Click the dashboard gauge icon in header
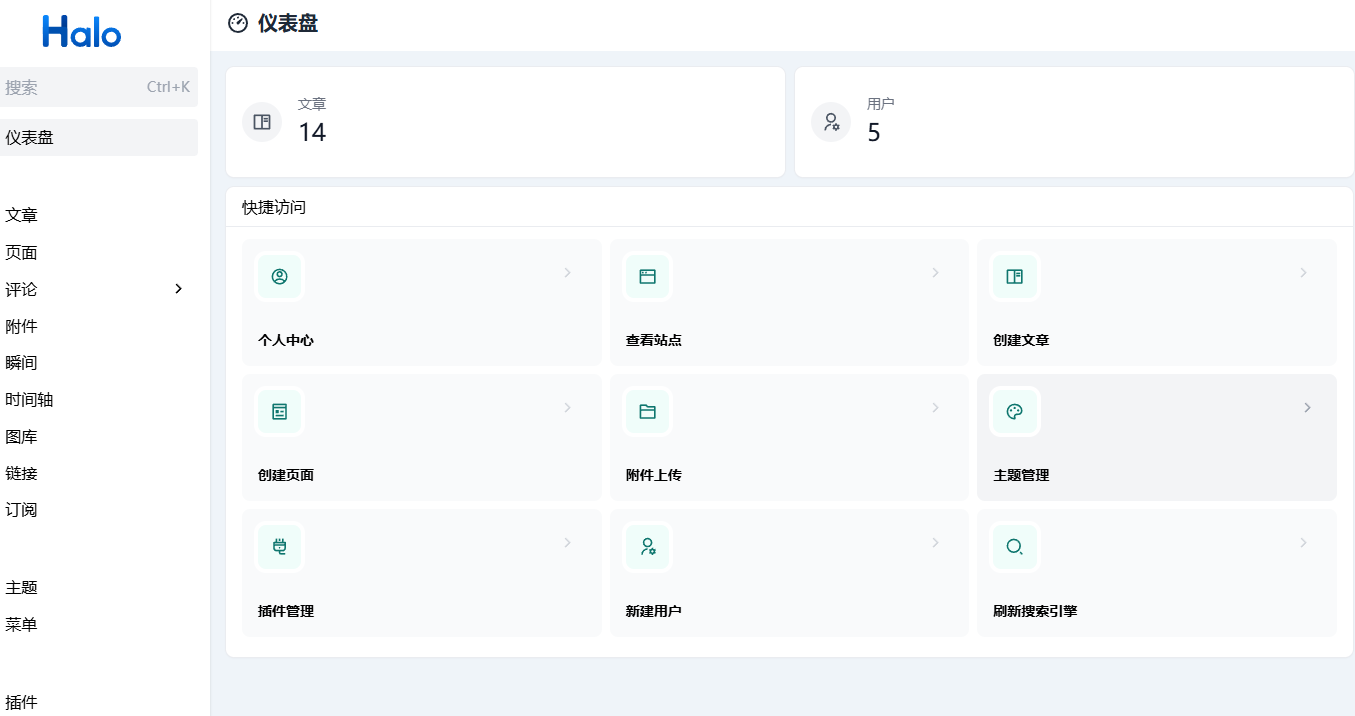This screenshot has height=716, width=1355. pyautogui.click(x=238, y=23)
